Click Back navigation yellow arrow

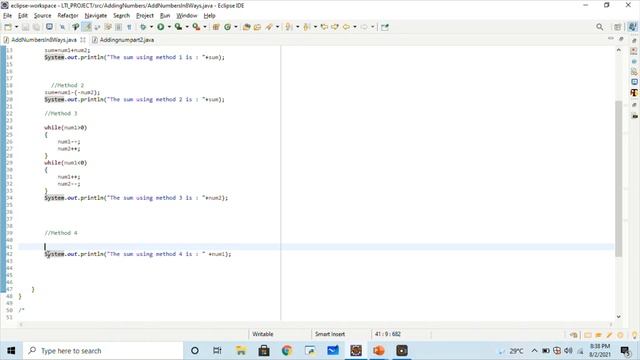(346, 27)
